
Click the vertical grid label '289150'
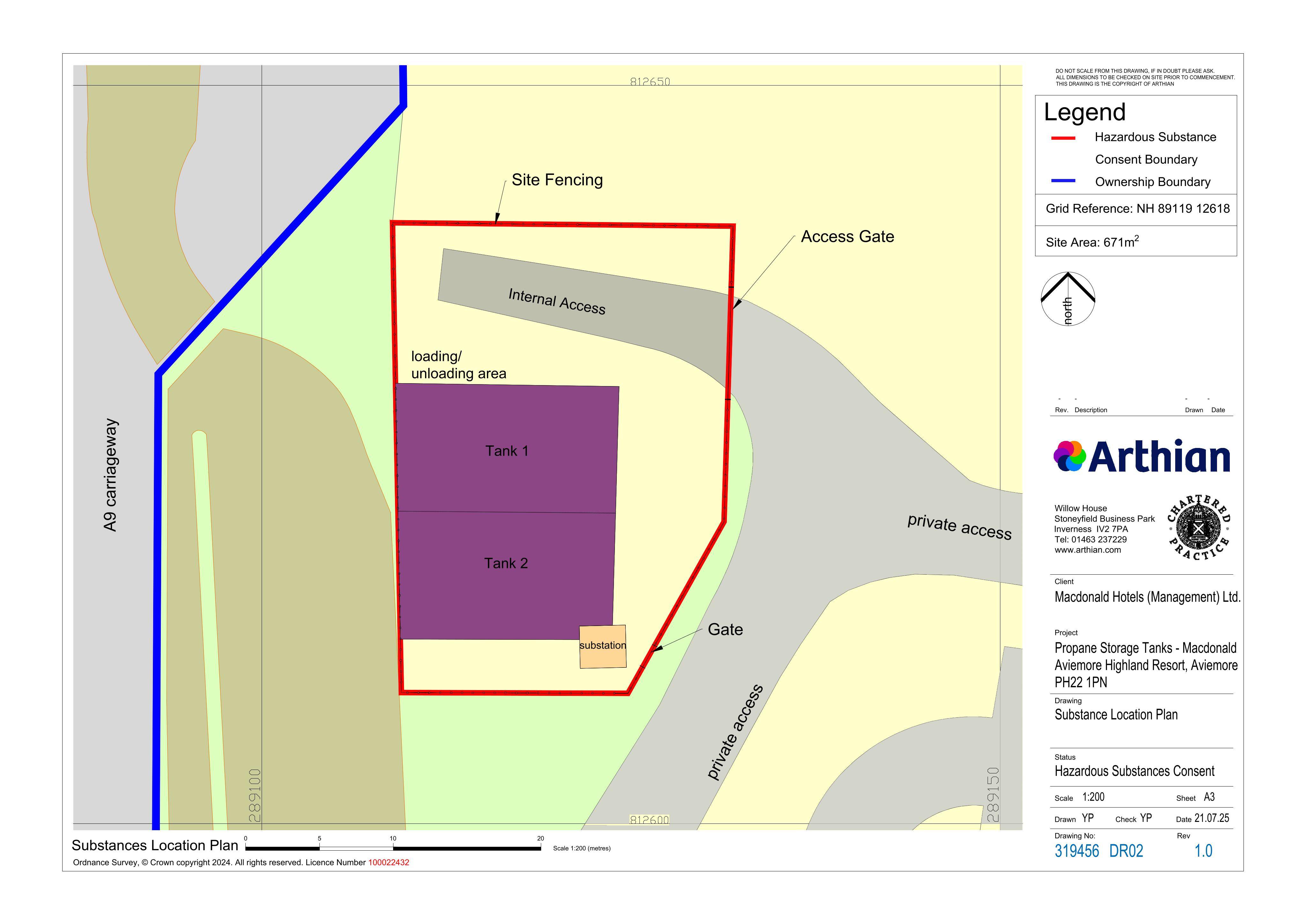pyautogui.click(x=993, y=795)
